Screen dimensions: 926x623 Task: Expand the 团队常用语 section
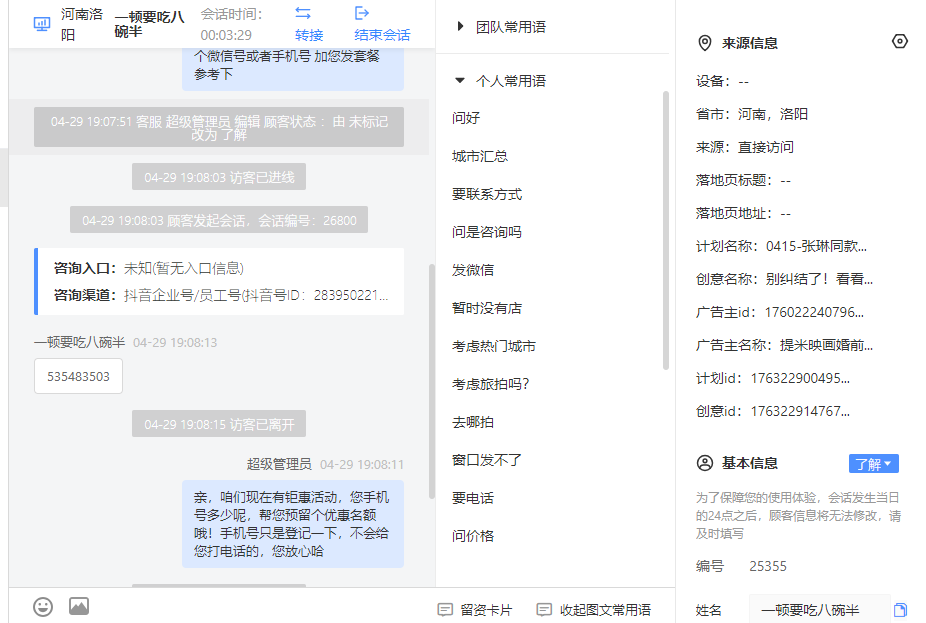(x=460, y=27)
